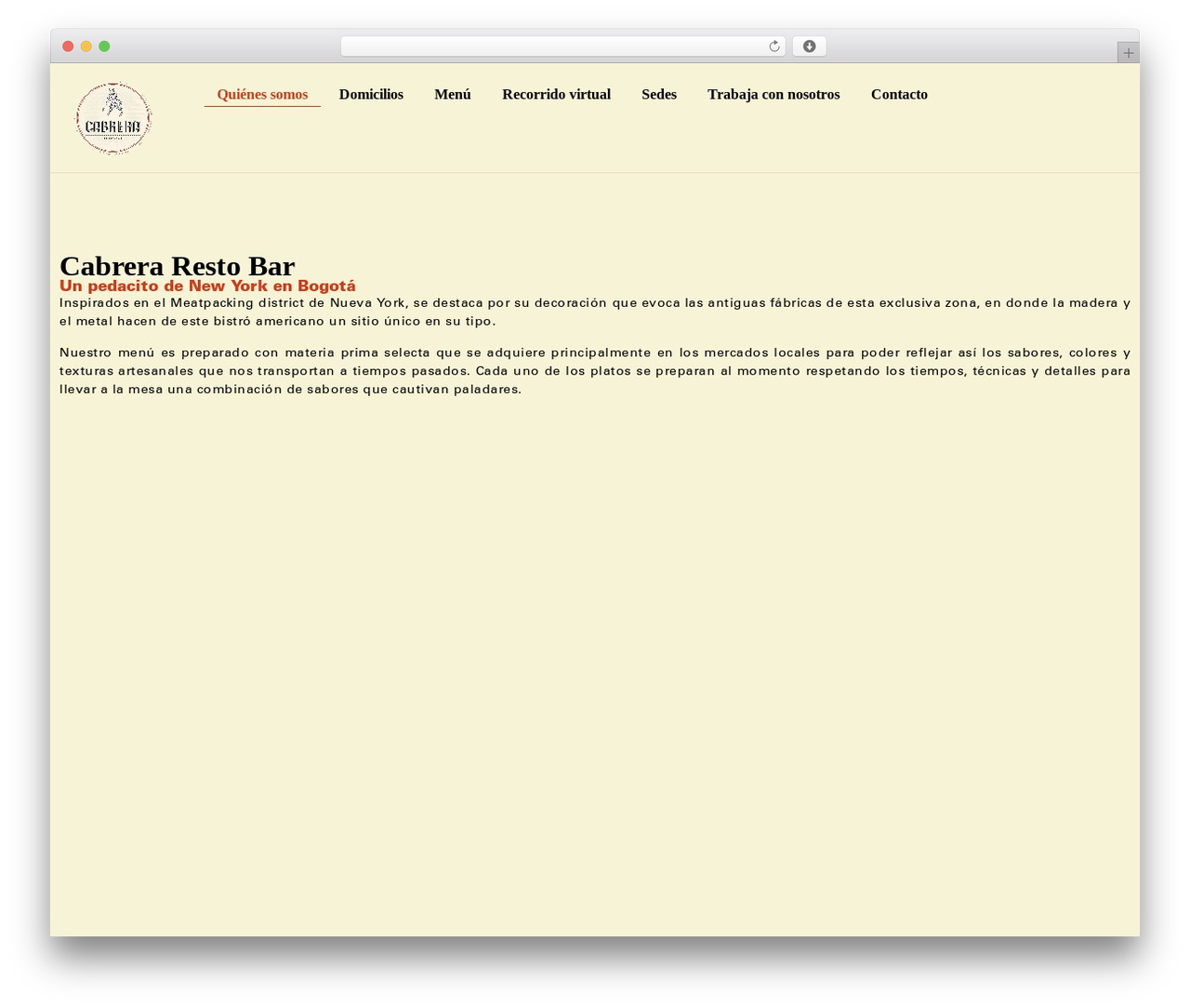Add a new tab with the plus button
The width and height of the screenshot is (1190, 1008).
click(x=1128, y=53)
